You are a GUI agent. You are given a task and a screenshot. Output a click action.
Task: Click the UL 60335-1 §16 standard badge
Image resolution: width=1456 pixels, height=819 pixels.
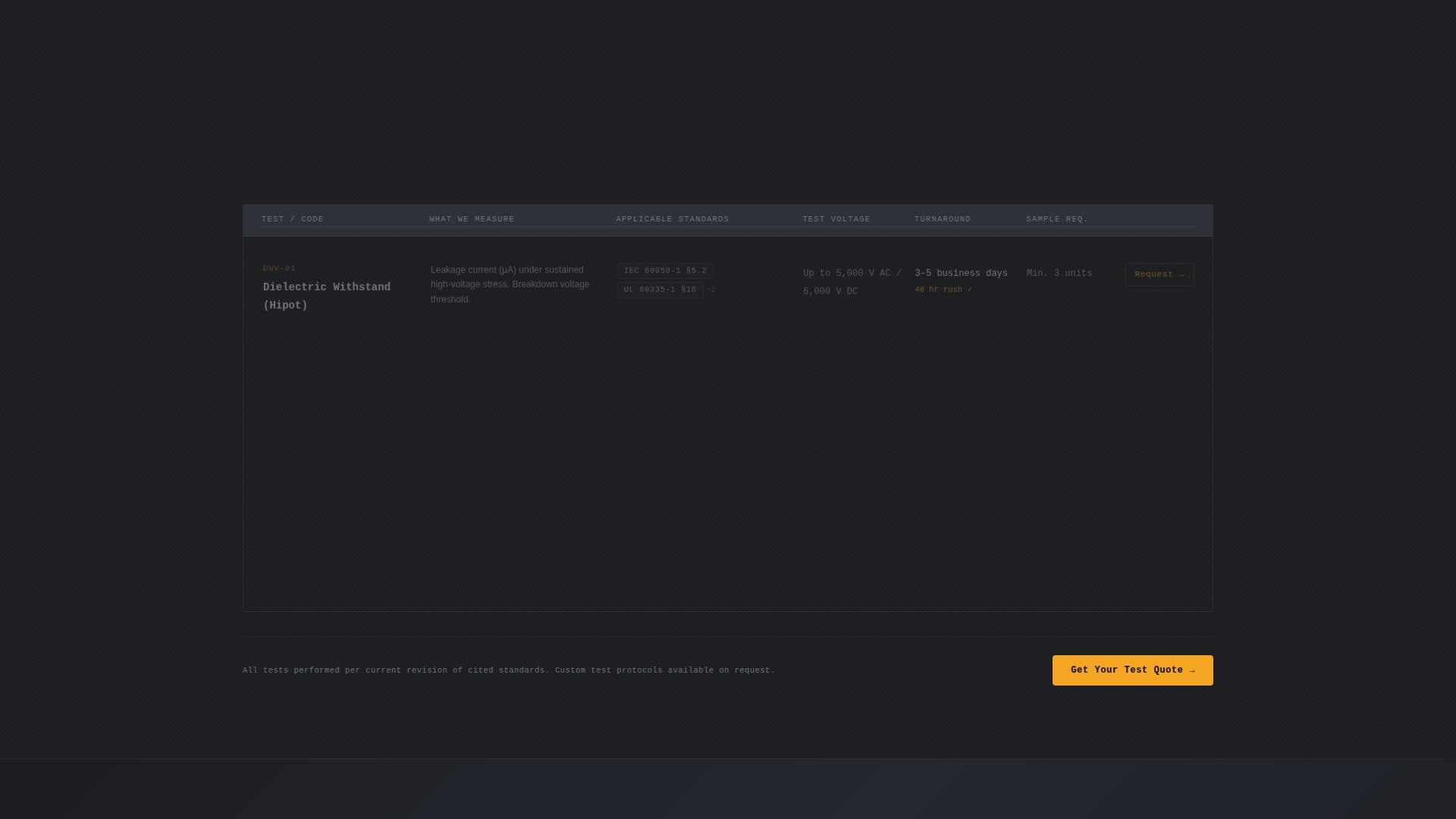click(x=659, y=289)
